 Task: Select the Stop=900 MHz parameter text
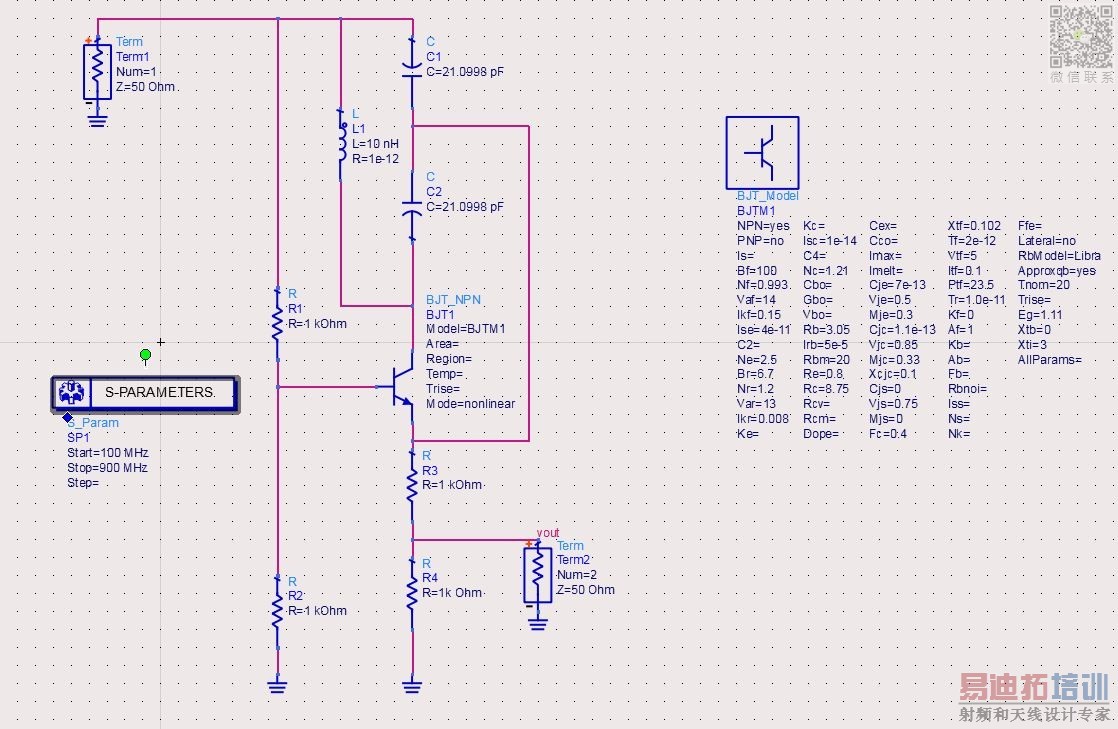point(107,468)
